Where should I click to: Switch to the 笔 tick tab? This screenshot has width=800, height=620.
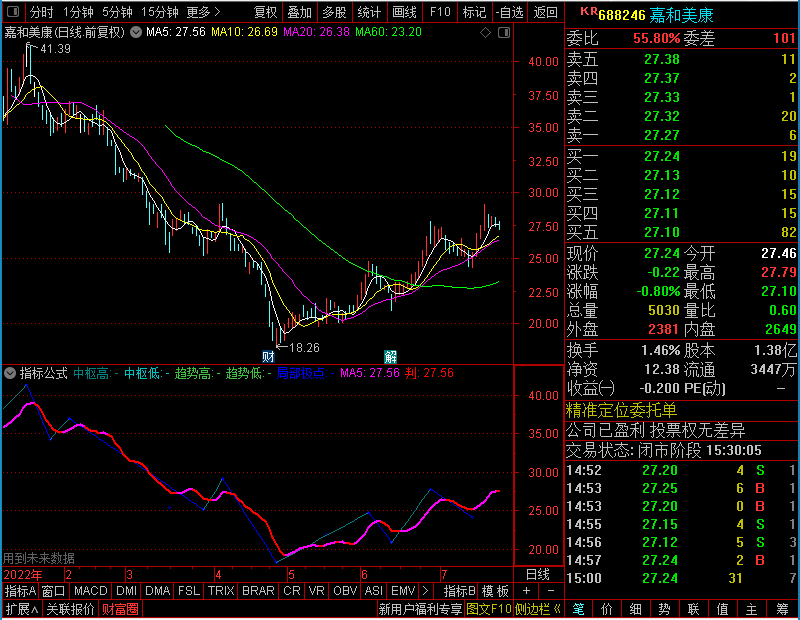point(579,609)
